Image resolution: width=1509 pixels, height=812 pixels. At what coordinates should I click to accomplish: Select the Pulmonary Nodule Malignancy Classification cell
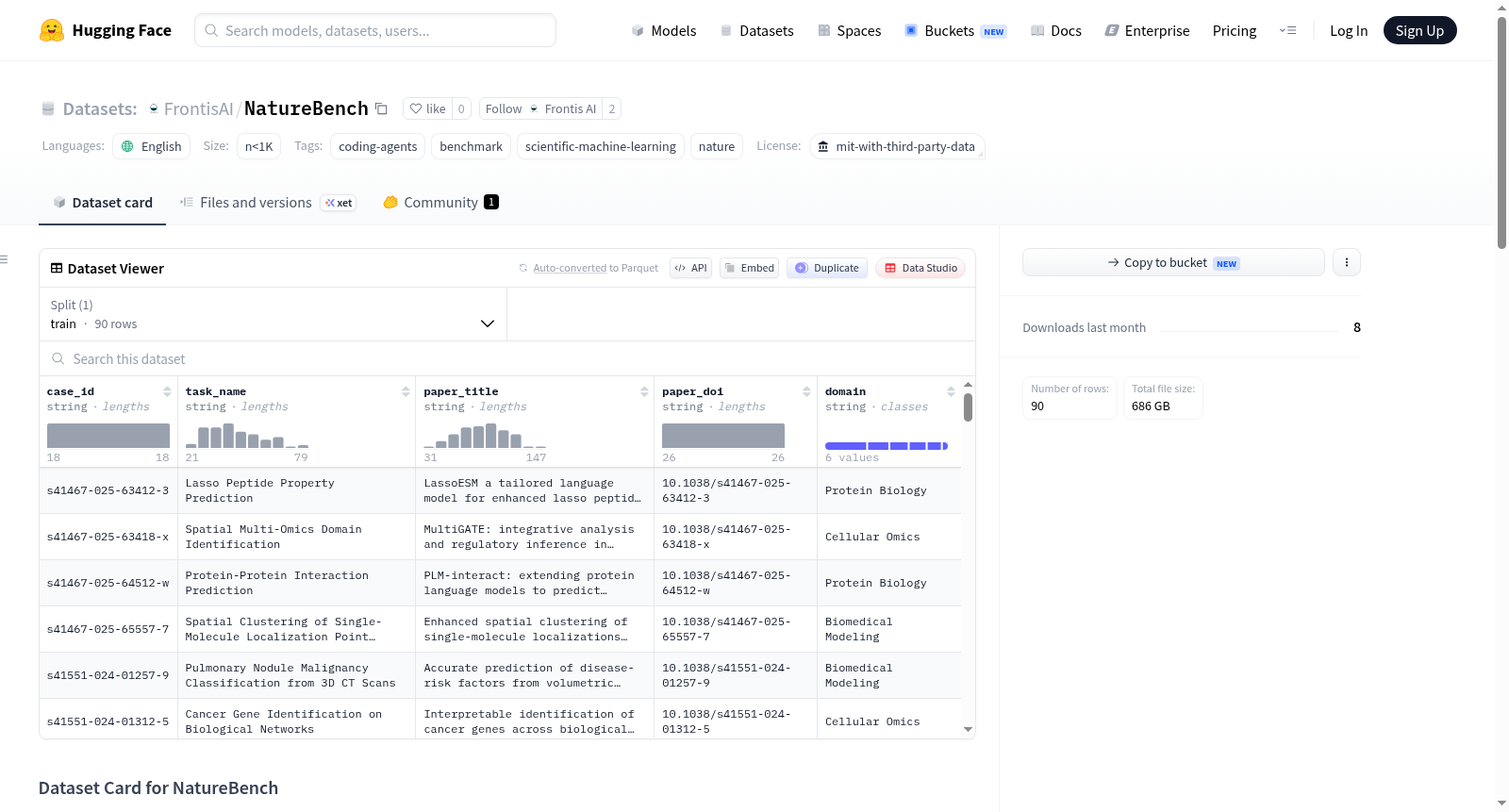tap(296, 675)
